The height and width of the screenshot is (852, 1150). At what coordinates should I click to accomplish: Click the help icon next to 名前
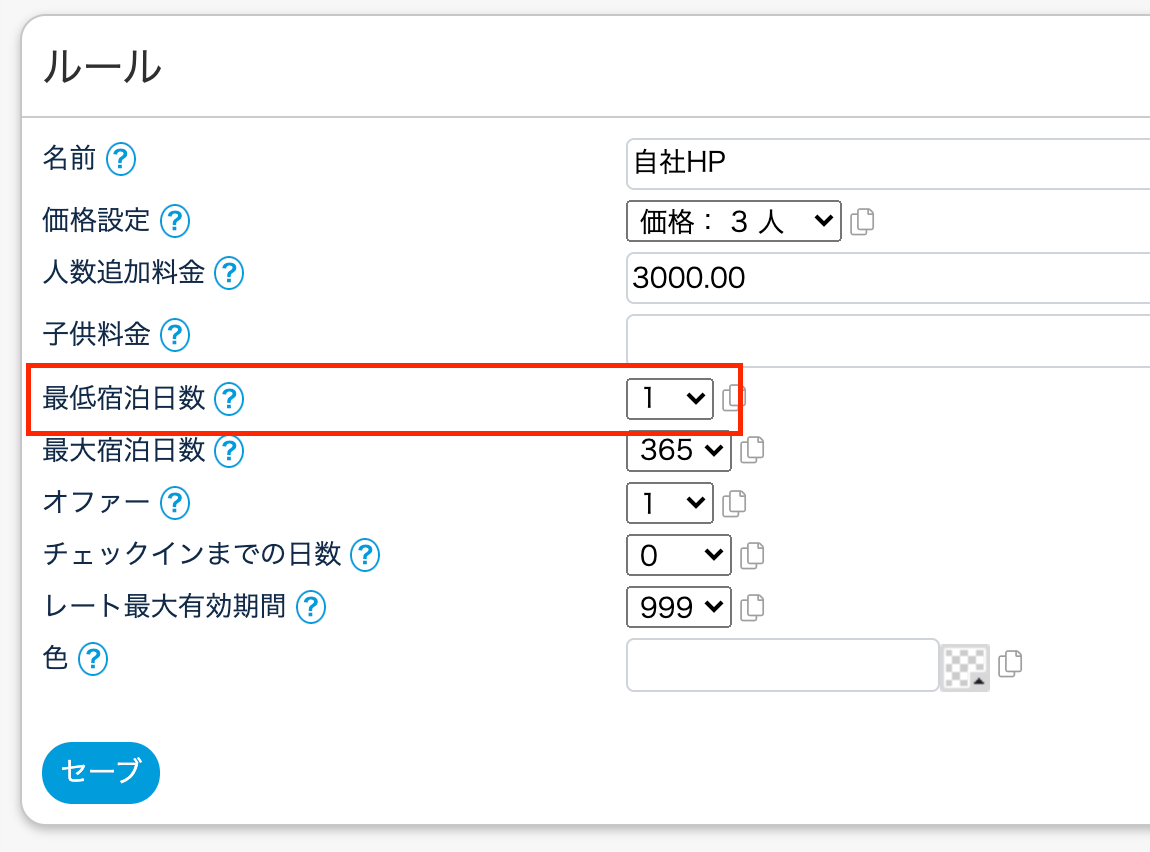[121, 158]
